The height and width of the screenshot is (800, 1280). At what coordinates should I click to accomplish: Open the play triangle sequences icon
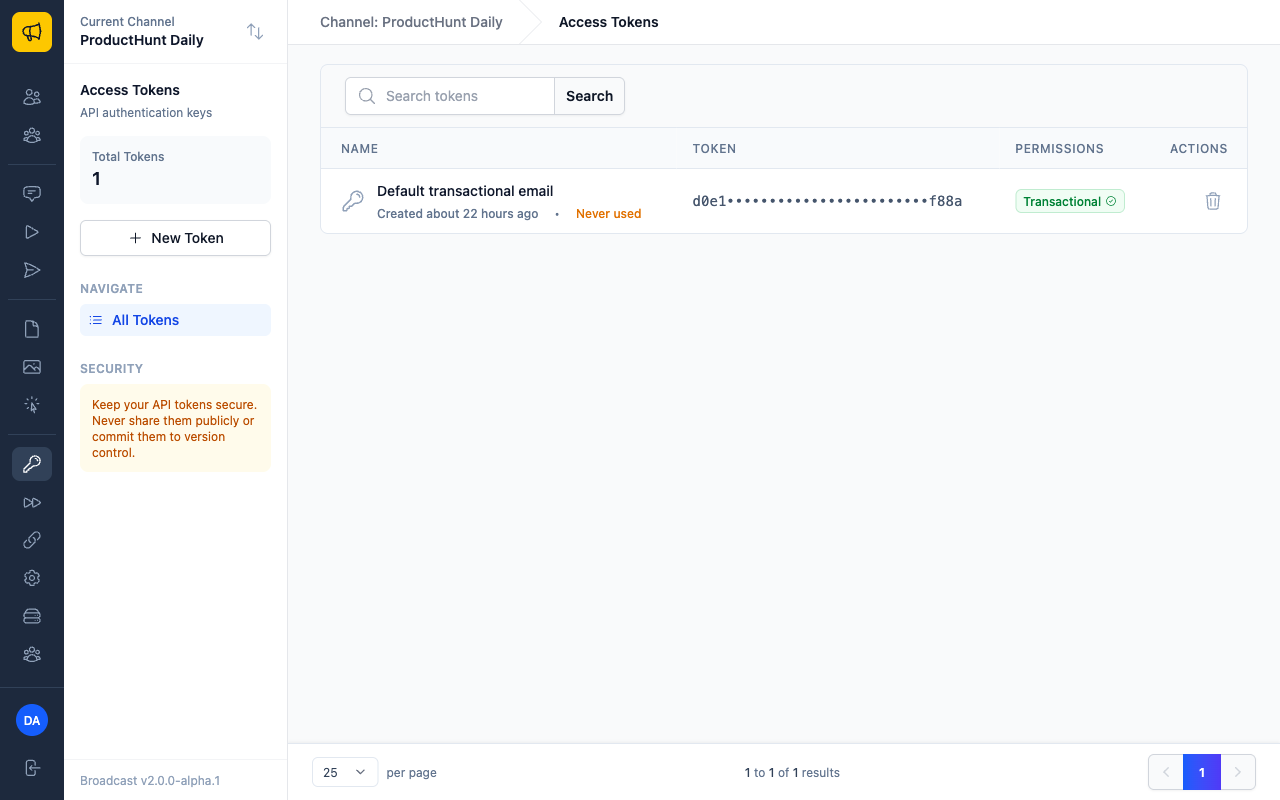32,232
